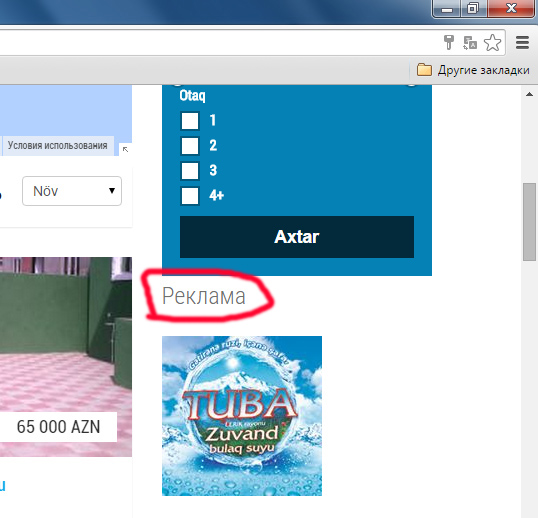Image resolution: width=538 pixels, height=518 pixels.
Task: Check the 1 room checkbox
Action: (x=190, y=121)
